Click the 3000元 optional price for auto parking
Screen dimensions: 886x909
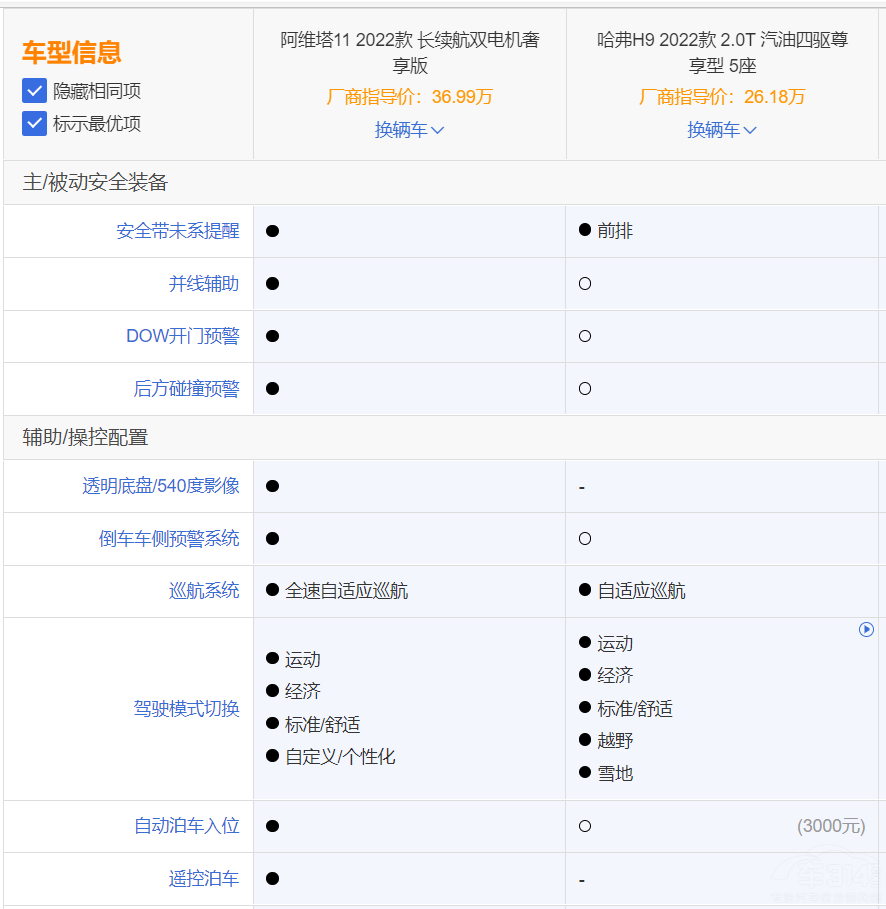coord(830,826)
